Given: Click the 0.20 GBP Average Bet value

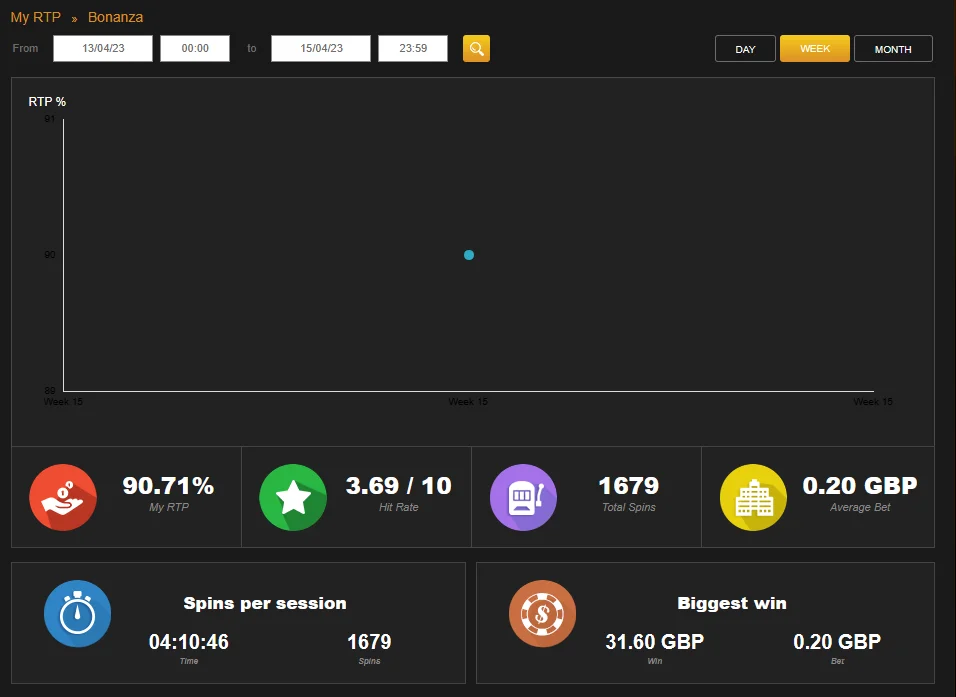Looking at the screenshot, I should pyautogui.click(x=860, y=485).
